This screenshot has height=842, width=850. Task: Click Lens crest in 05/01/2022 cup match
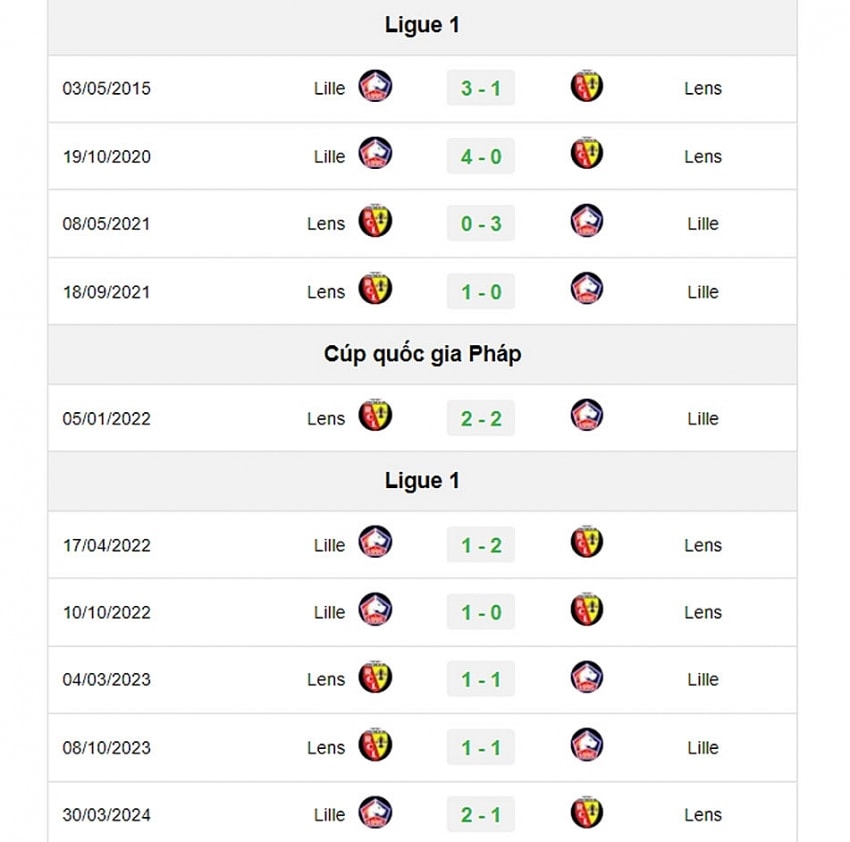pyautogui.click(x=375, y=416)
